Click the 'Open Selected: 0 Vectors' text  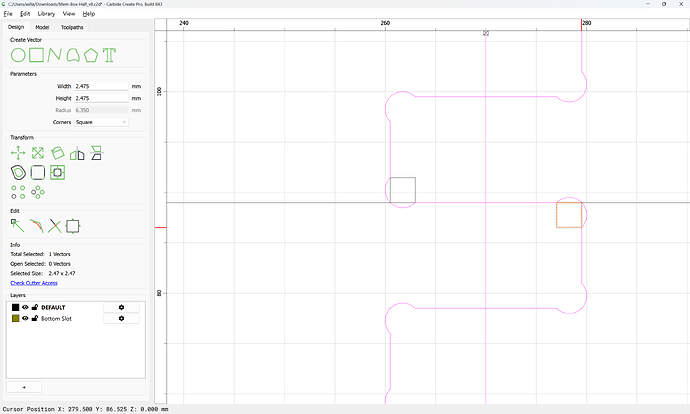[x=40, y=264]
